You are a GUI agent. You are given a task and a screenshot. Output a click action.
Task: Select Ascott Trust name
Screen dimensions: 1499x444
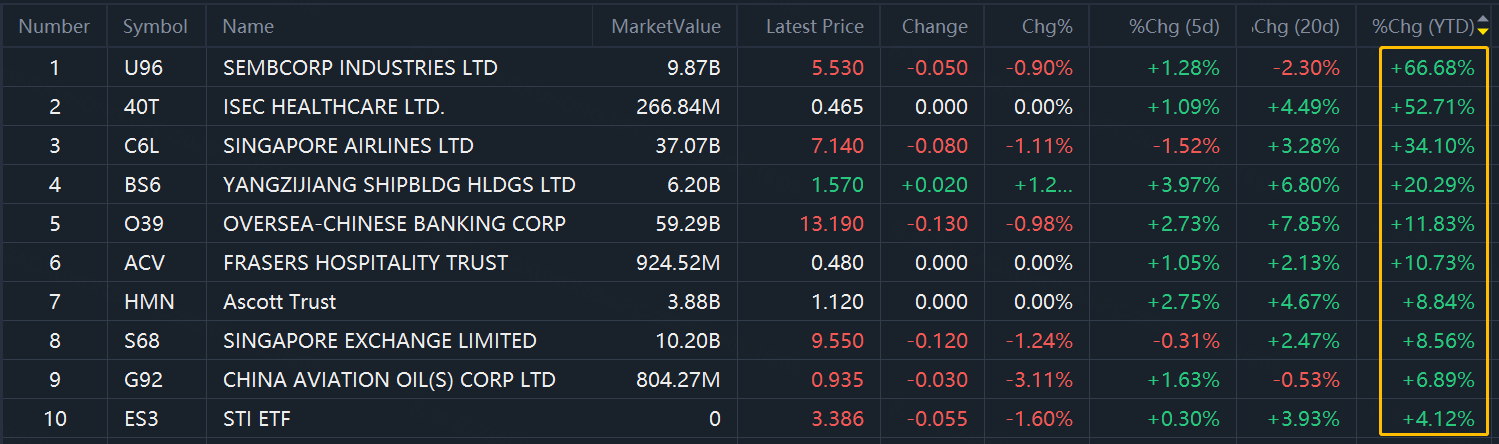coord(280,302)
